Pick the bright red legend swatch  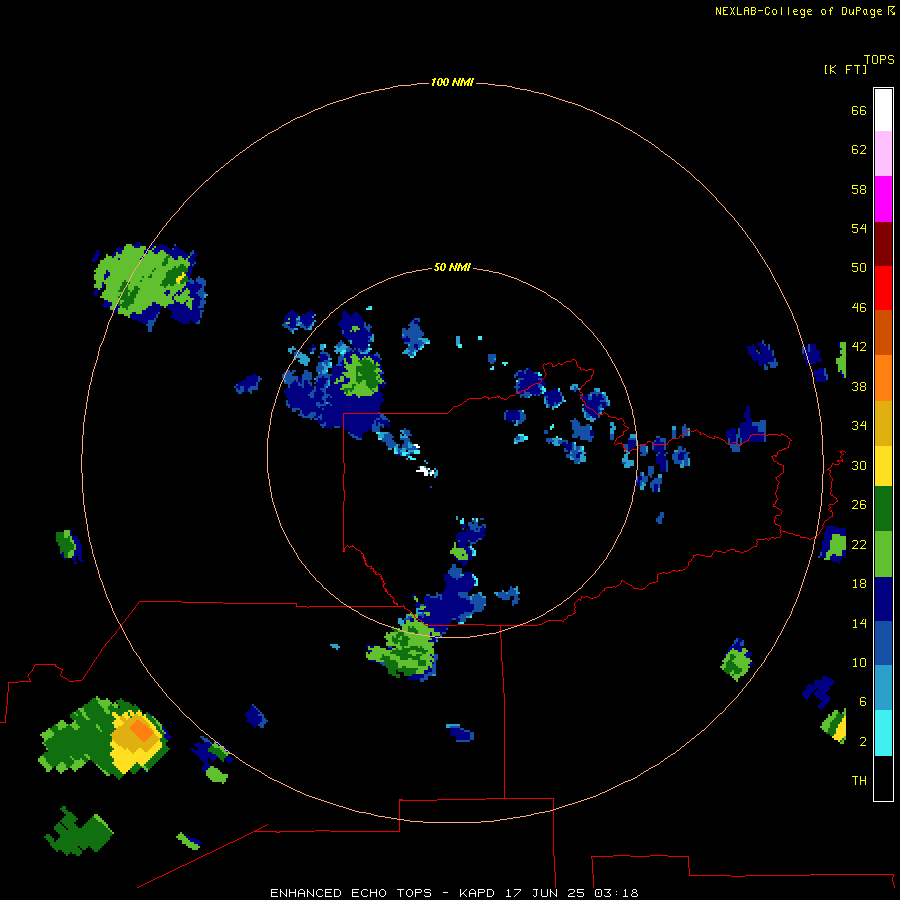[883, 288]
